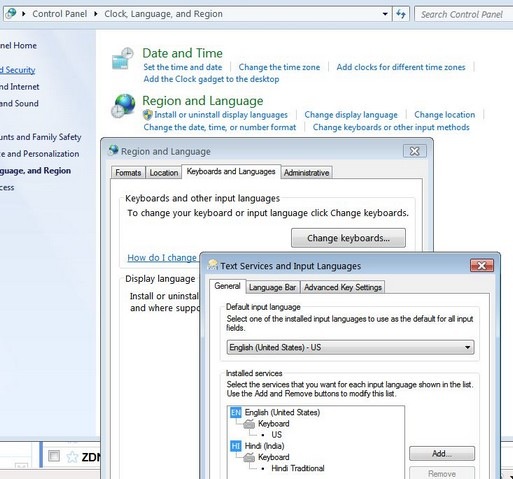Select the Hindi Traditional keyboard entry
Viewport: 513px width, 479px height.
(298, 468)
